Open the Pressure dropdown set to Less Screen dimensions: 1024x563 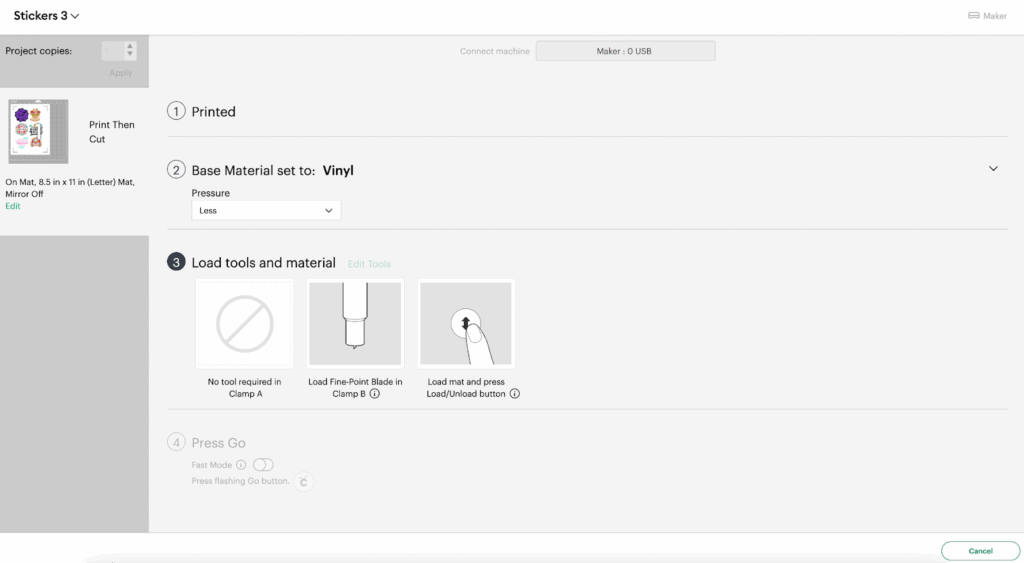tap(266, 211)
